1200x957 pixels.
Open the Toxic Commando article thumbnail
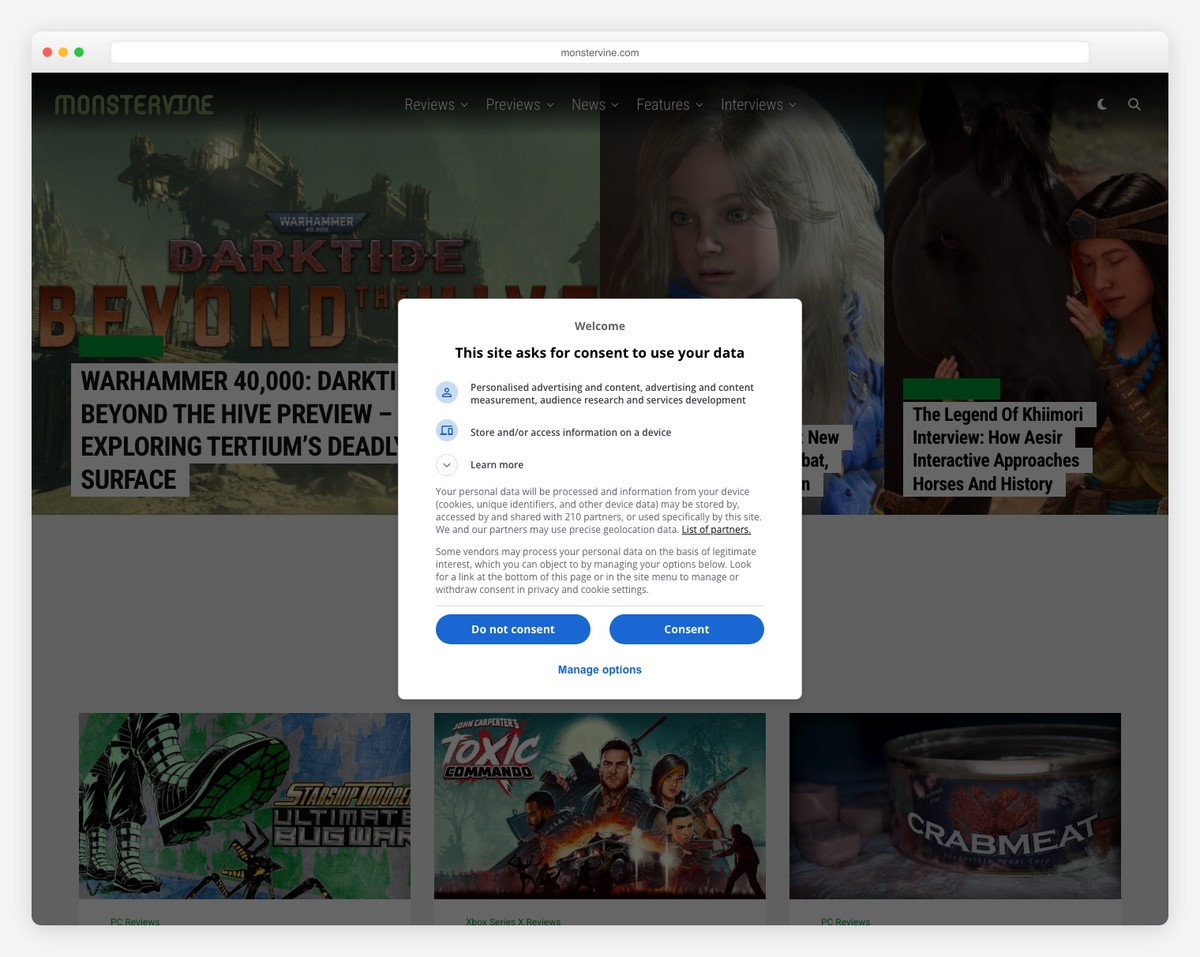coord(599,805)
